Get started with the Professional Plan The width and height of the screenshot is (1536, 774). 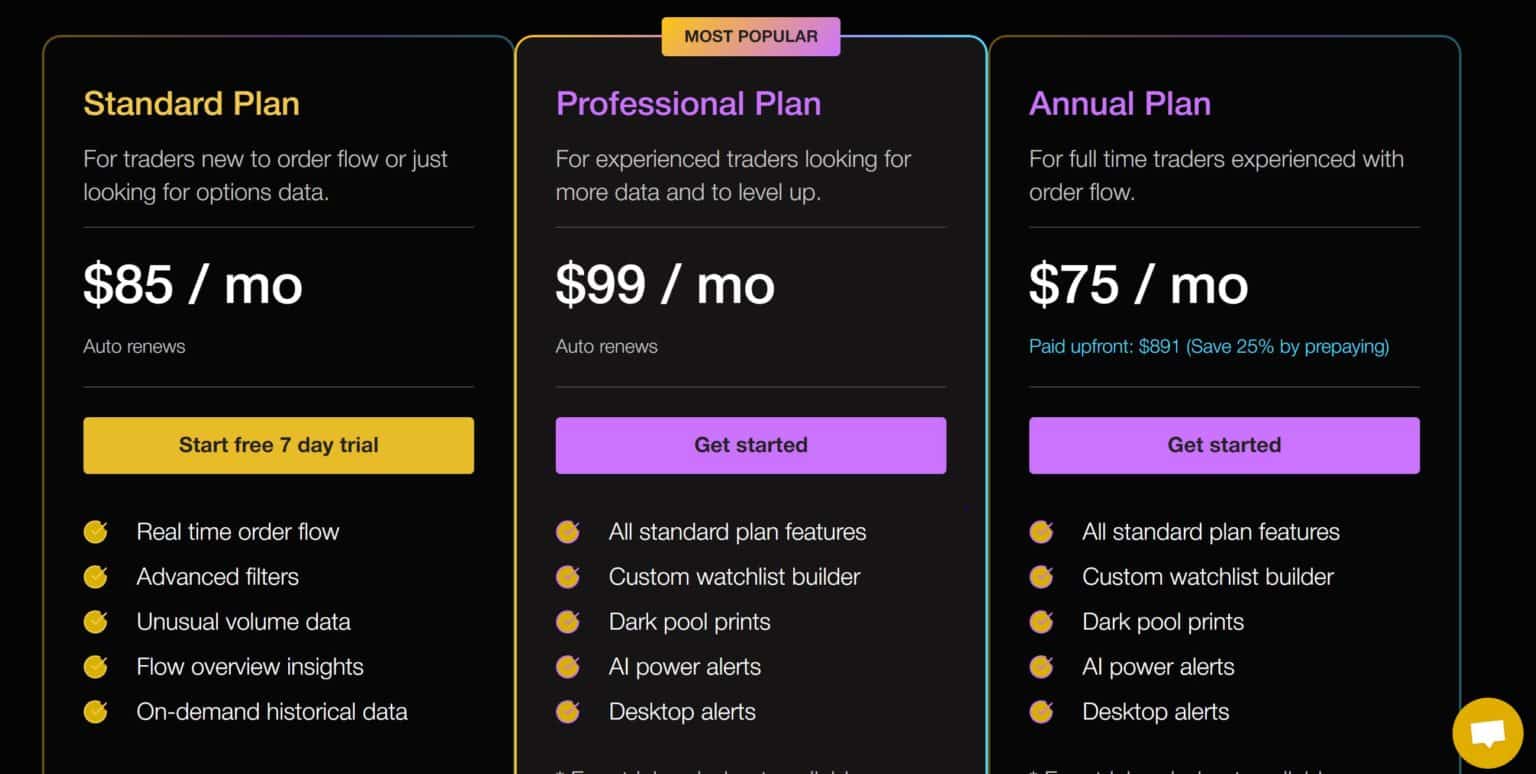click(x=751, y=445)
